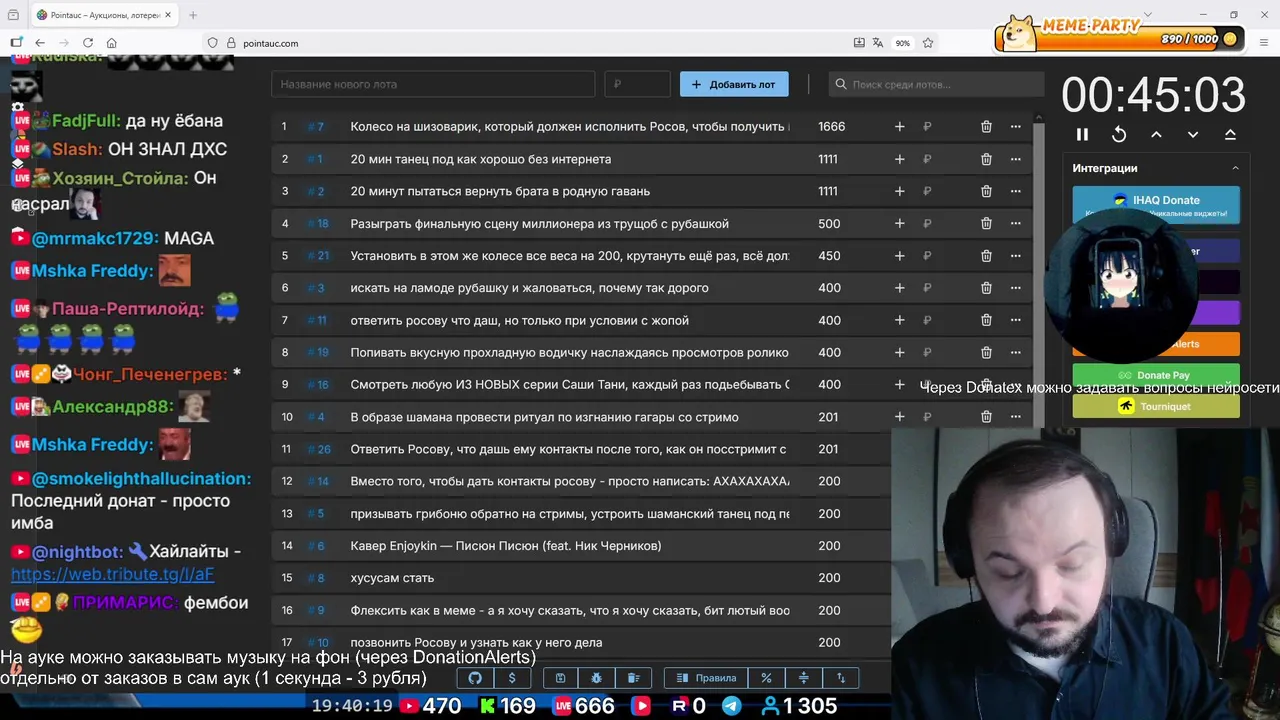Click the Tourniquet integration button

point(1156,406)
